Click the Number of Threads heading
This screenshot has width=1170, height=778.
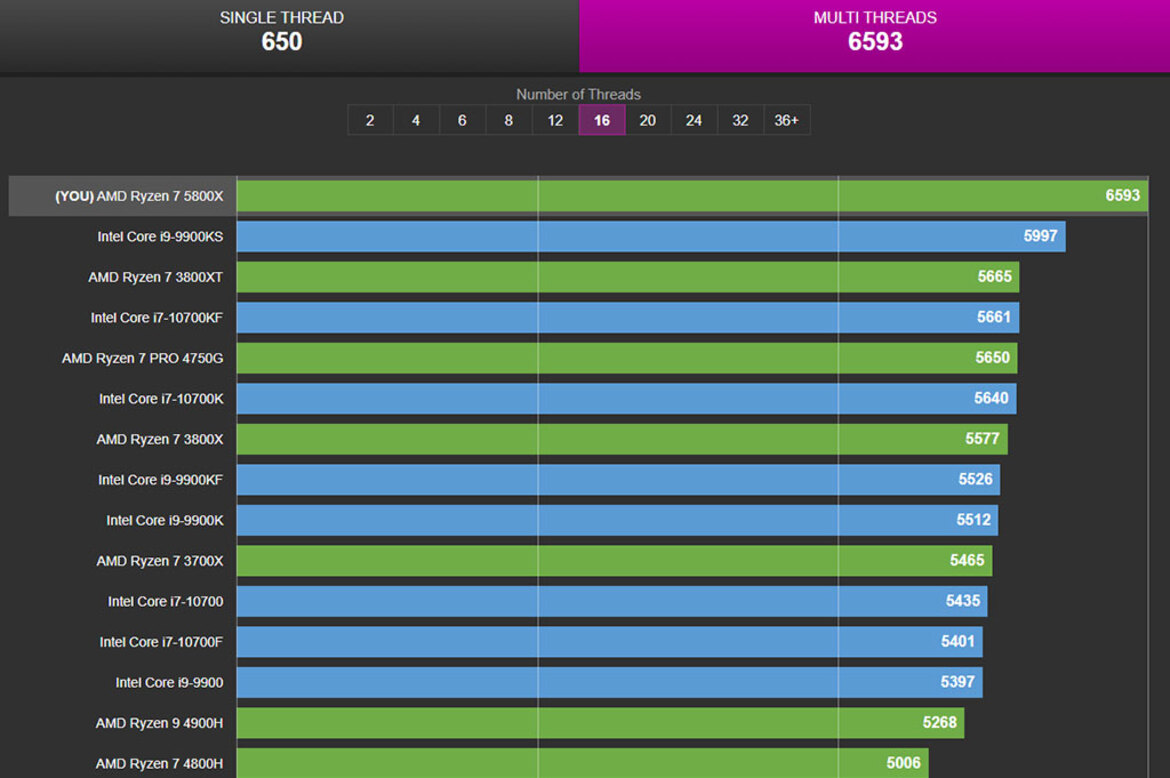point(578,95)
